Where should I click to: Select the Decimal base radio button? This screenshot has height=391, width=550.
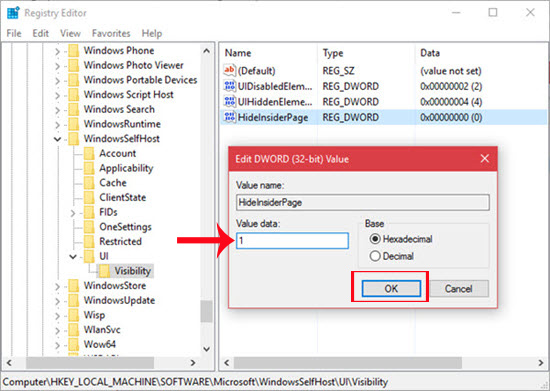pyautogui.click(x=375, y=256)
